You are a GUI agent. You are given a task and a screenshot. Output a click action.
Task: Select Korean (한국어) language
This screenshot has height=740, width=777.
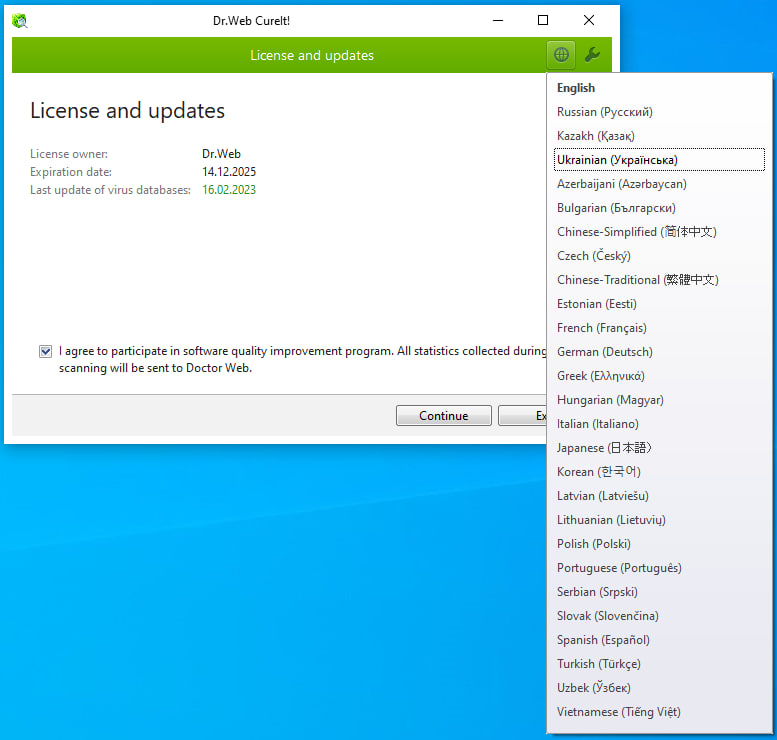(659, 472)
